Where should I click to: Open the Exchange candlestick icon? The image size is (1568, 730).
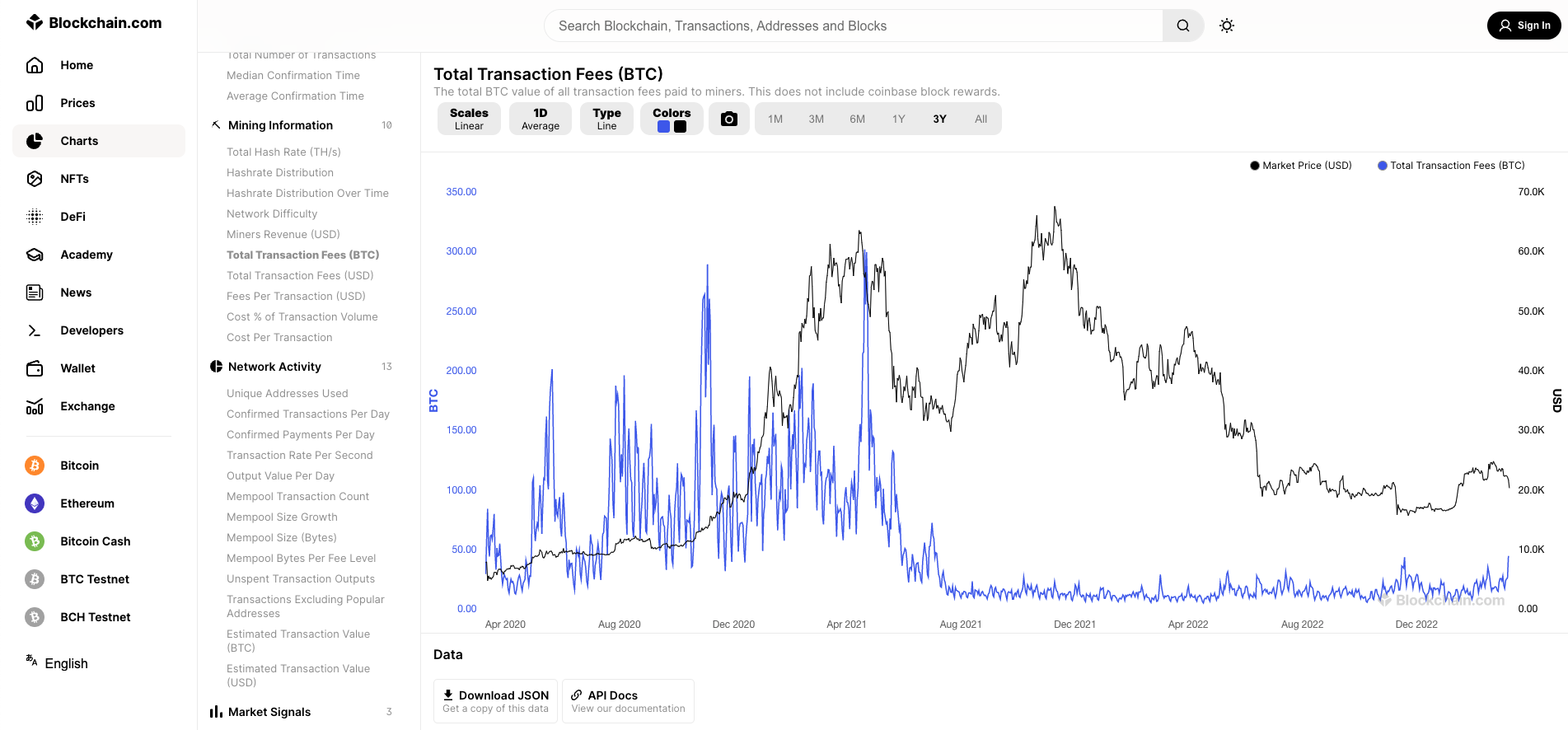35,406
